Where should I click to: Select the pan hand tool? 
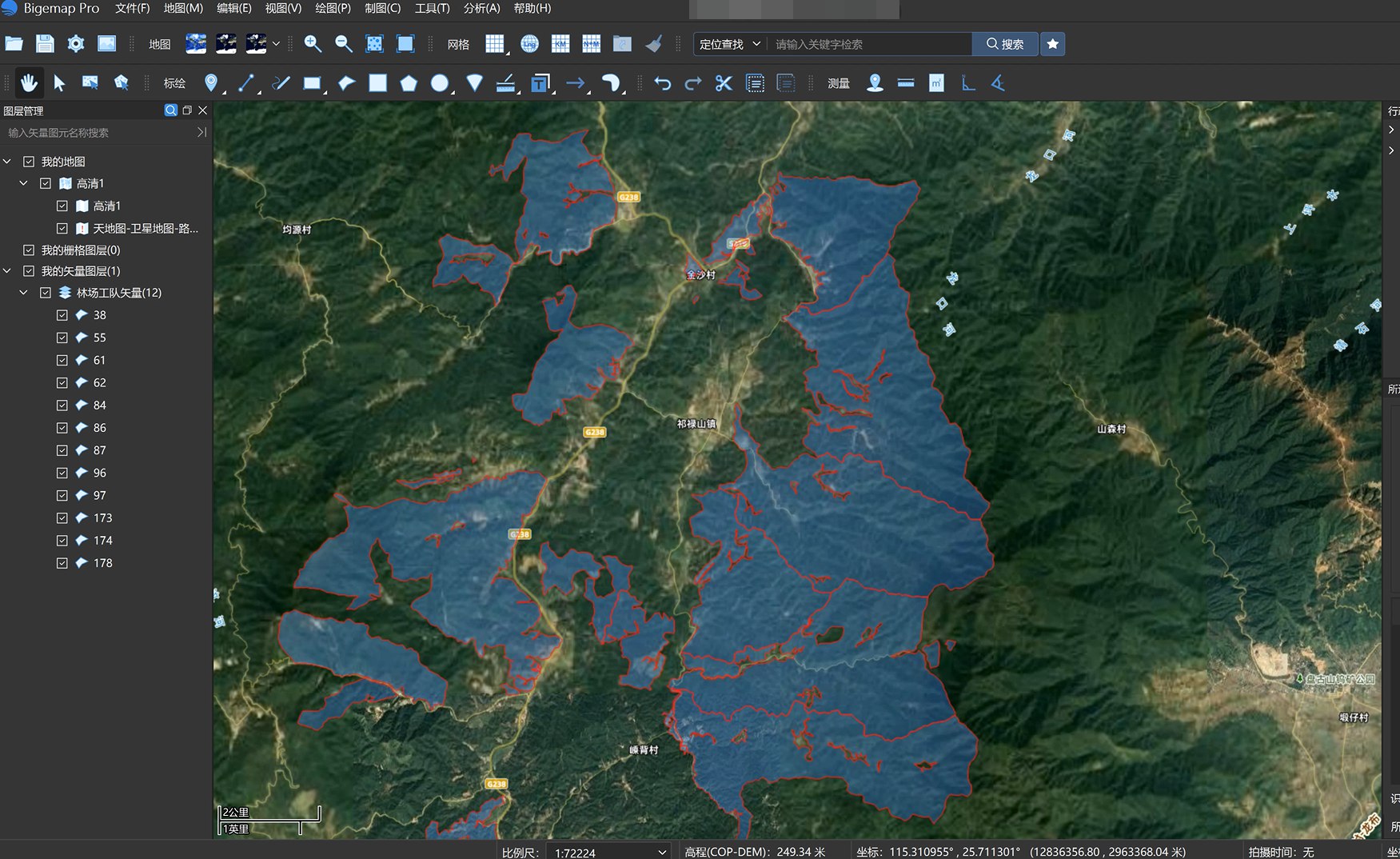pyautogui.click(x=30, y=83)
